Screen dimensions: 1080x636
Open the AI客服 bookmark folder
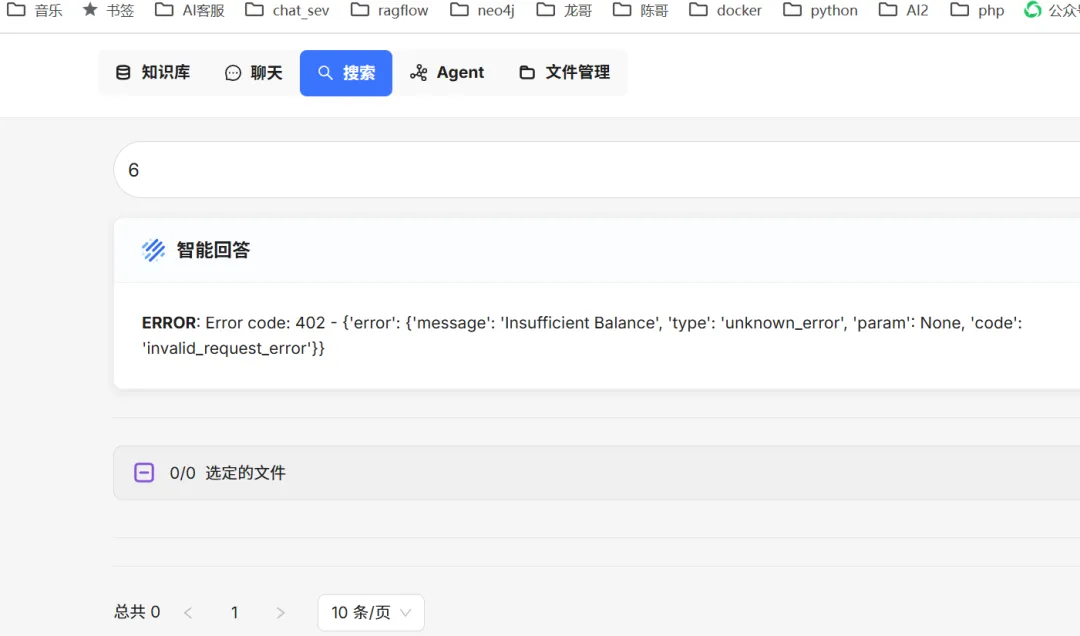pos(190,10)
